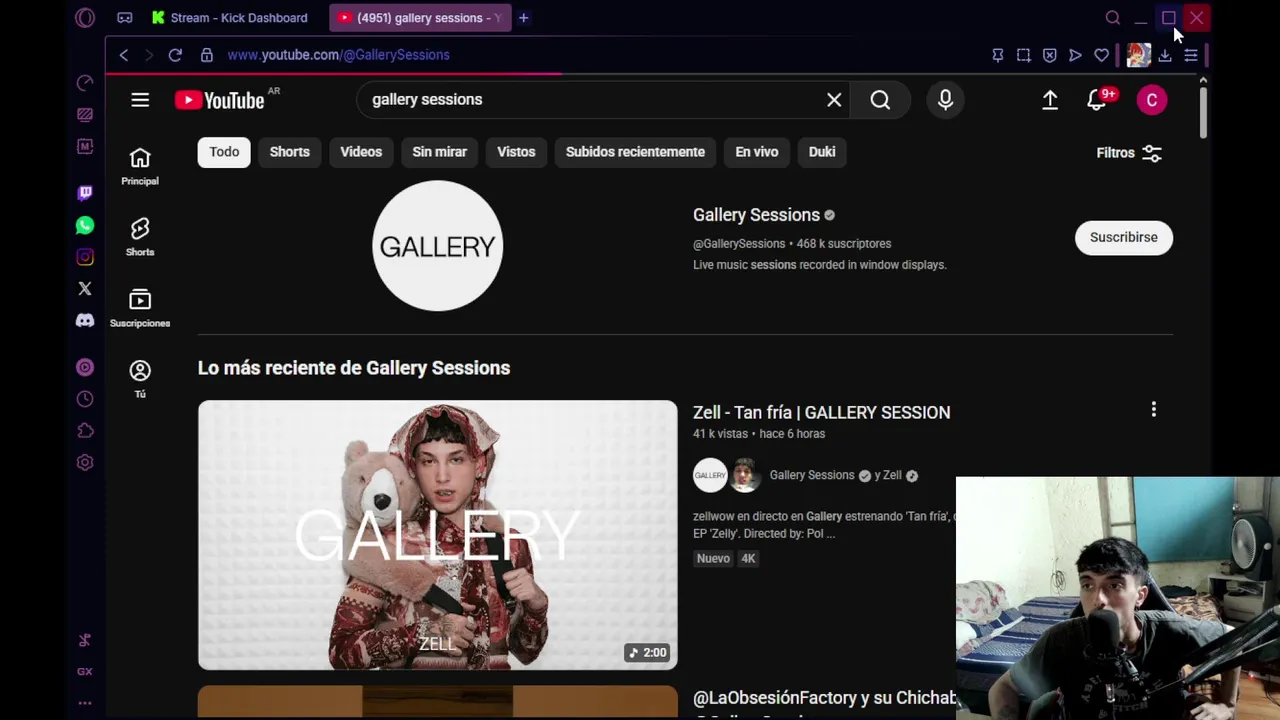Image resolution: width=1280 pixels, height=720 pixels.
Task: Open Easy Setup sliders icon
Action: click(x=1191, y=56)
